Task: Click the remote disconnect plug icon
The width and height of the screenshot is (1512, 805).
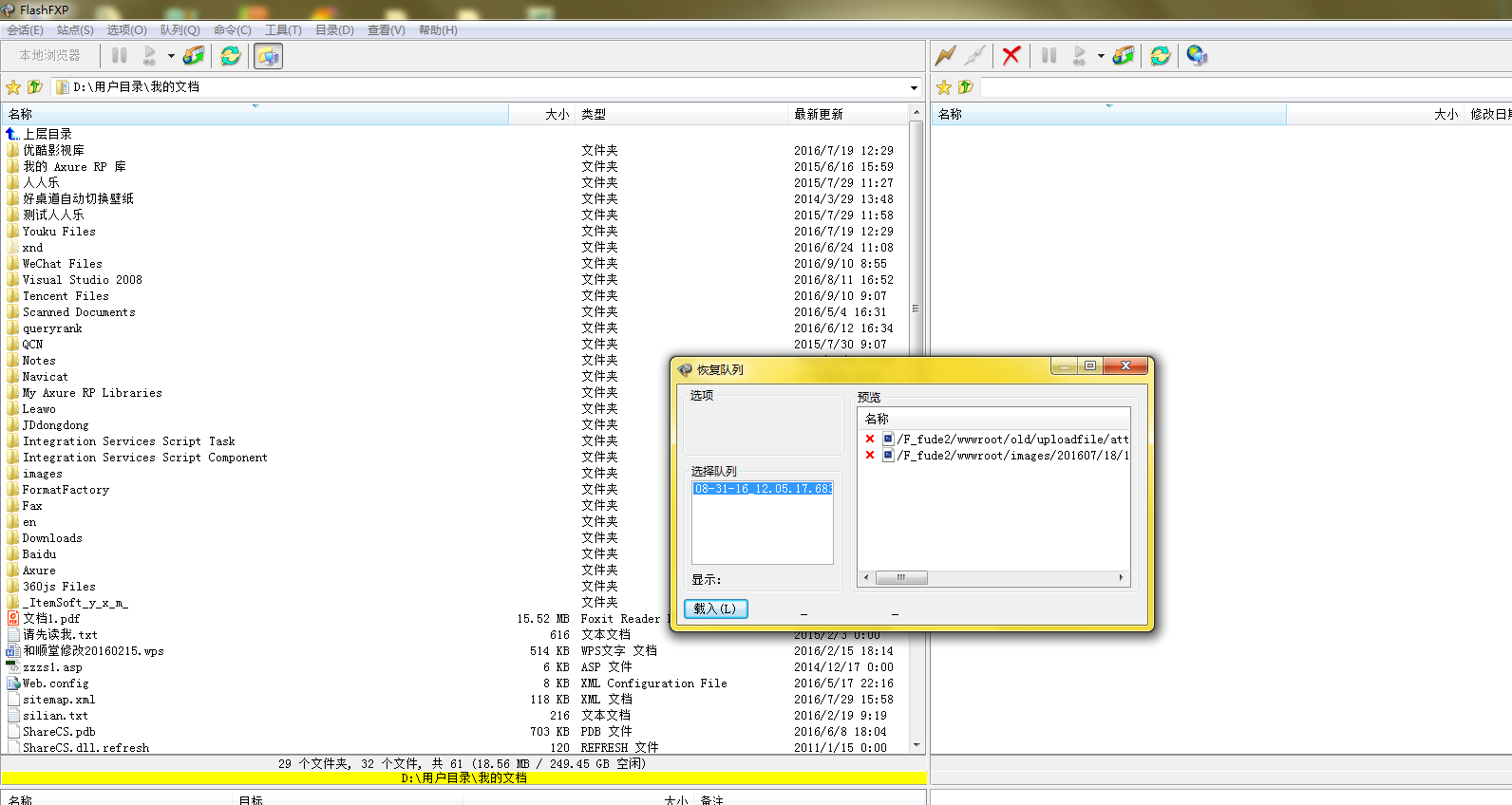Action: pos(974,56)
